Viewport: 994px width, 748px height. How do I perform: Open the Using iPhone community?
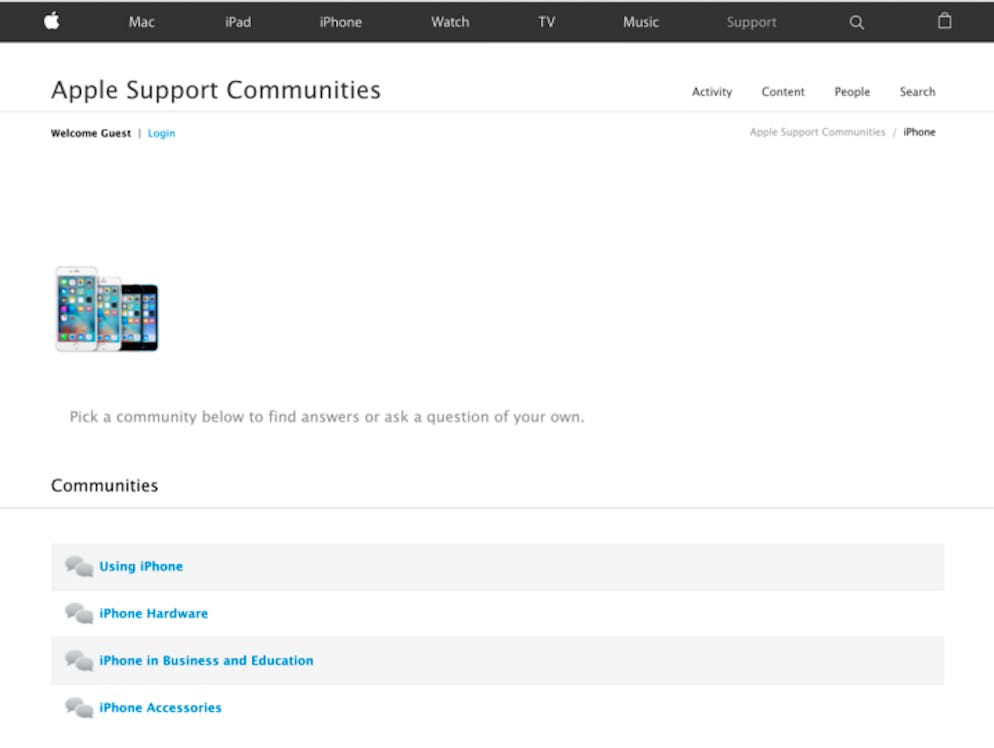pyautogui.click(x=141, y=566)
